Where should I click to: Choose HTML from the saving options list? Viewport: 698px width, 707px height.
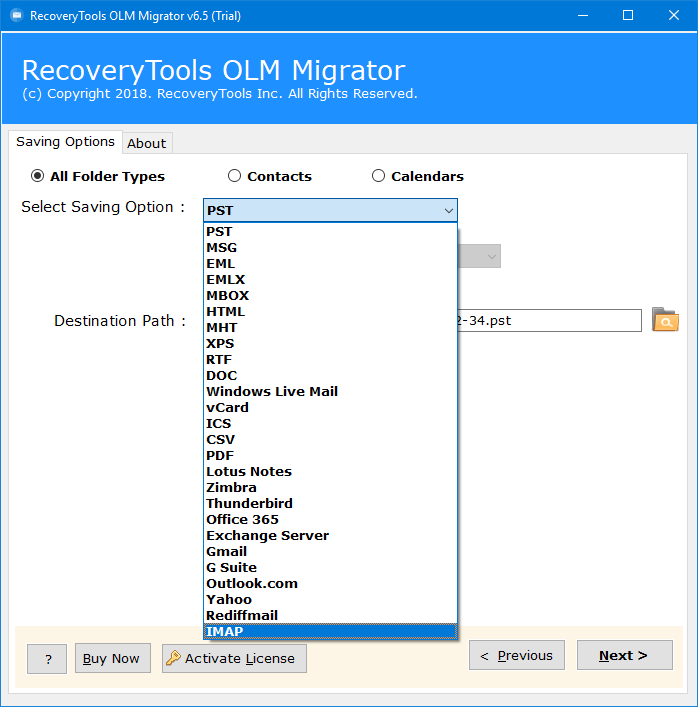[x=331, y=312]
